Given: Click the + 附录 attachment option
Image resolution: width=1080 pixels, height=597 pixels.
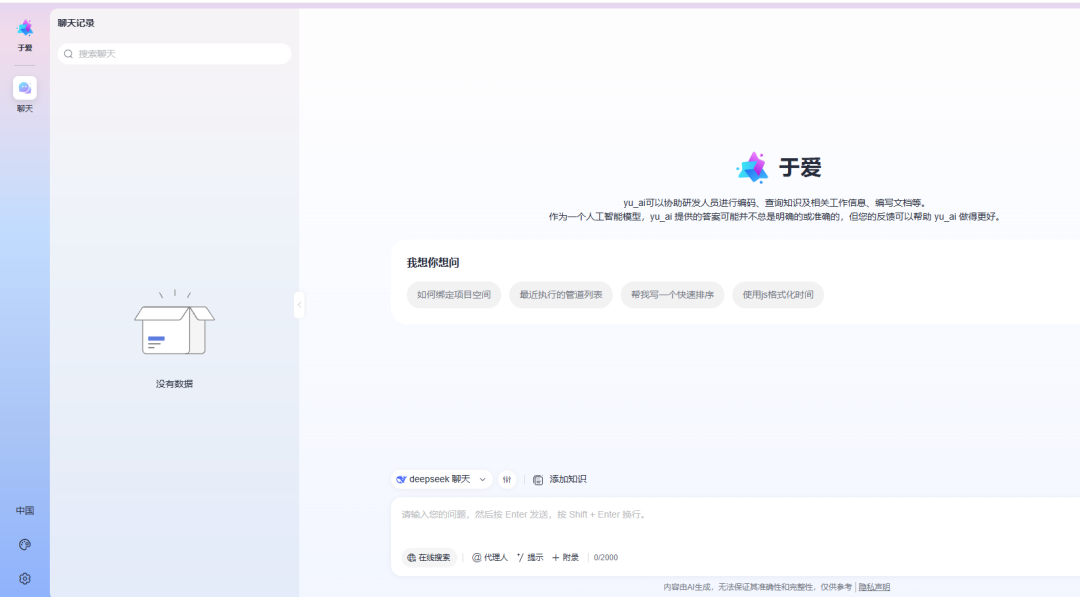Looking at the screenshot, I should coord(565,557).
